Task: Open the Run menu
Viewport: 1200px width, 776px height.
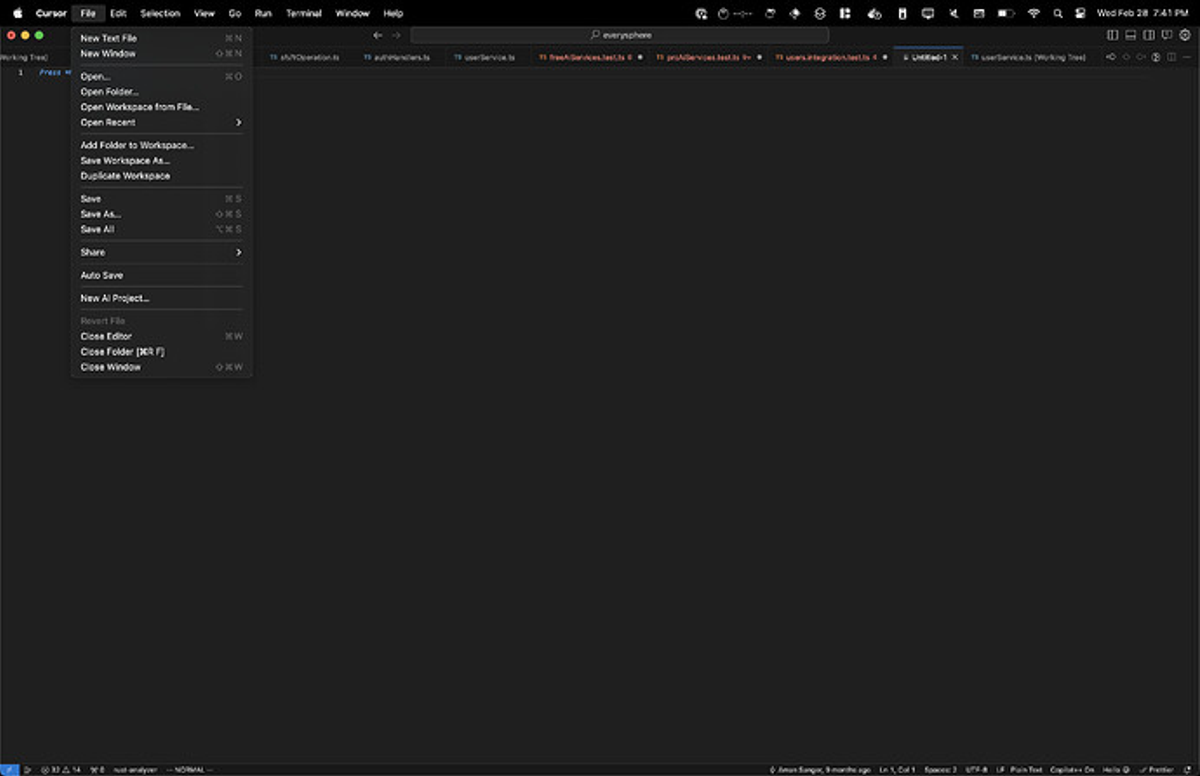Action: click(x=263, y=13)
